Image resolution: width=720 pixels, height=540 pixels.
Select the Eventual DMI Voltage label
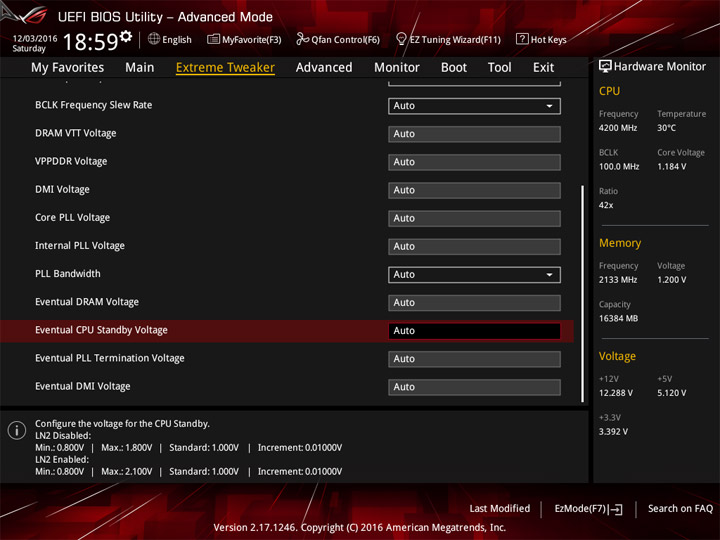[x=83, y=386]
